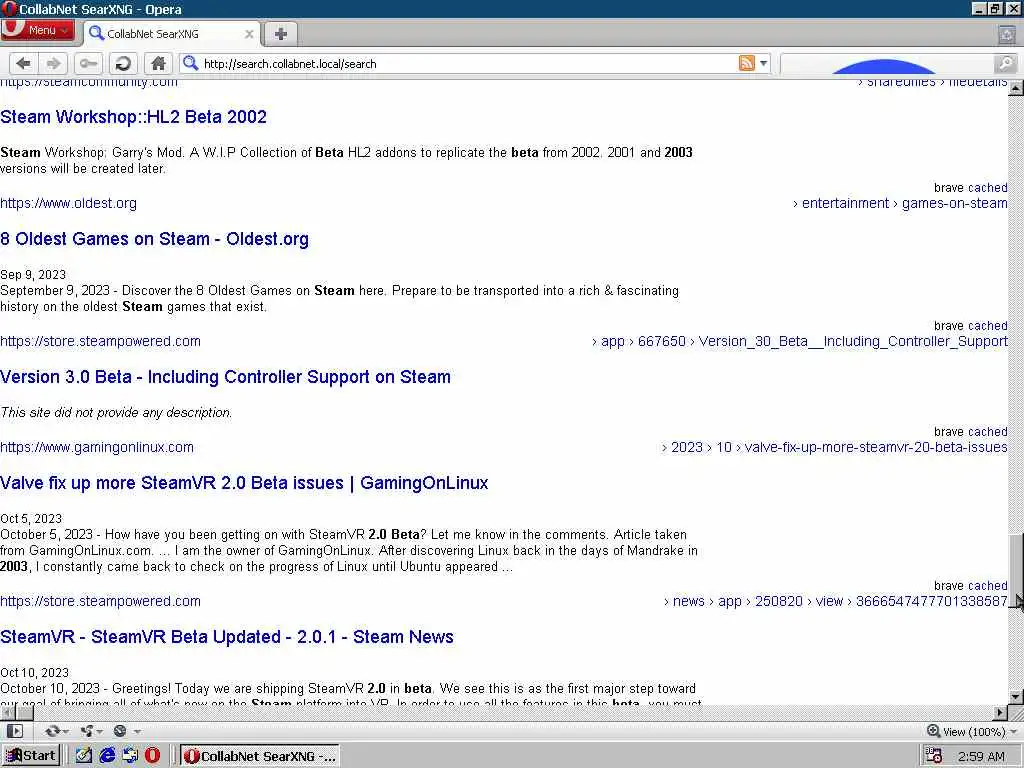Click the news › app › 250820 breadcrumb
1024x768 pixels.
coord(835,601)
